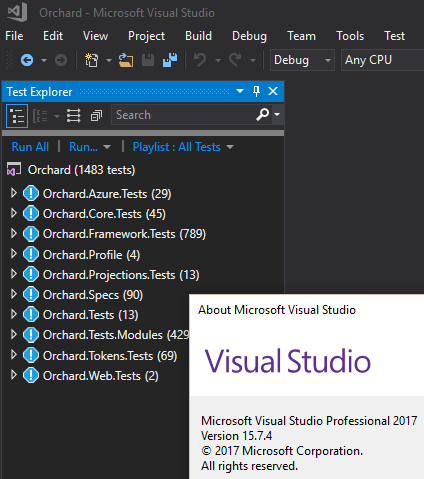Viewport: 424px width, 479px height.
Task: Open the redo history dropdown arrow
Action: [x=253, y=61]
